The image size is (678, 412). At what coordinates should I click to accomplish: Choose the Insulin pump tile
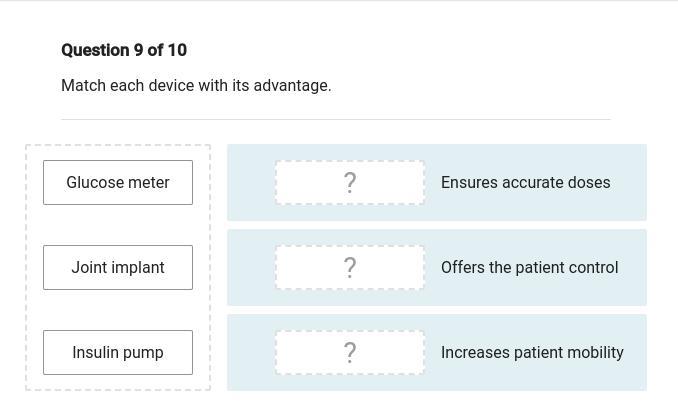click(x=118, y=352)
